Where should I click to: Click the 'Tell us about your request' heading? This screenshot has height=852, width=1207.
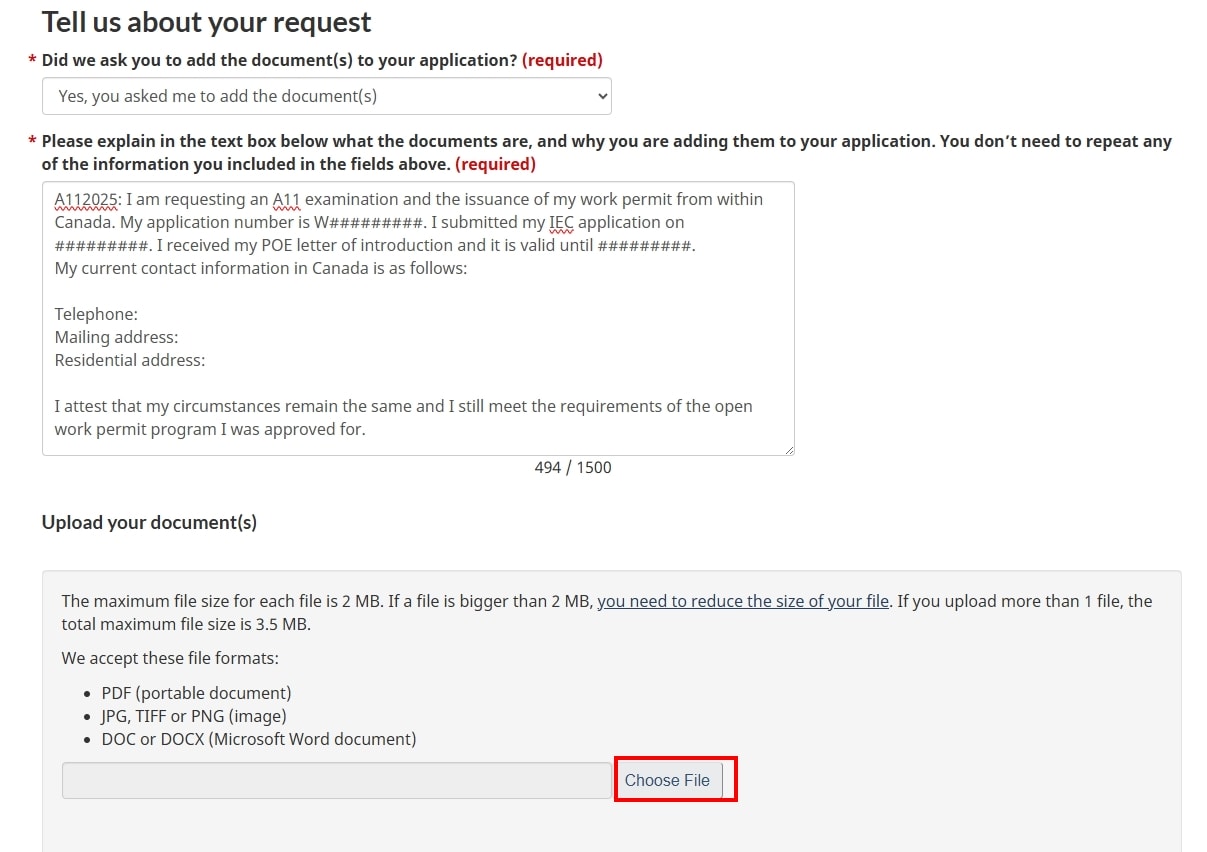[206, 22]
